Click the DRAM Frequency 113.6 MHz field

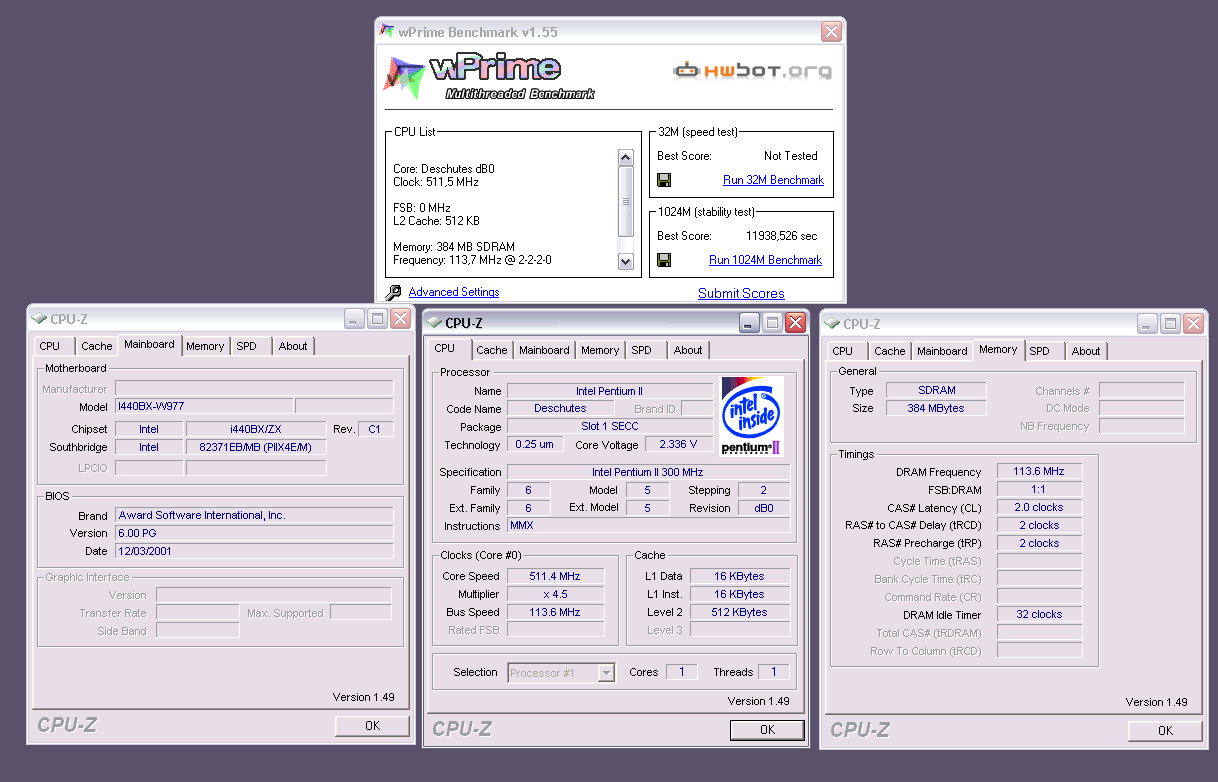point(1039,471)
